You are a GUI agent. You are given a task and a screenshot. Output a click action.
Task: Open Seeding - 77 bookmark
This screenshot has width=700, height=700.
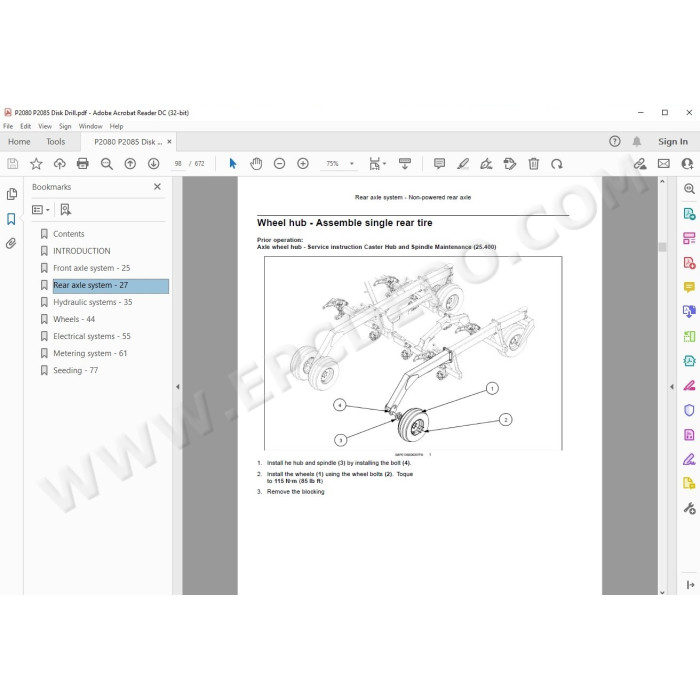(x=75, y=370)
